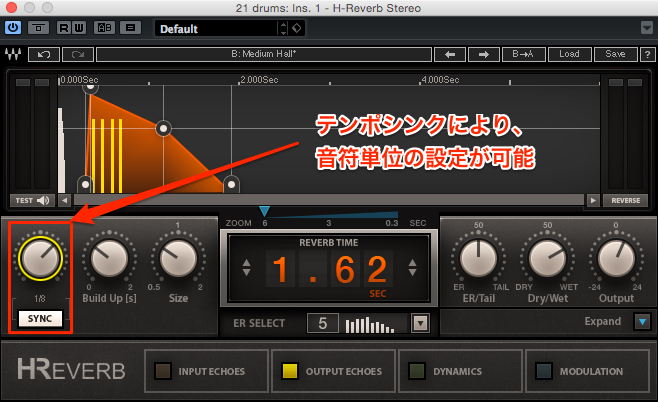
Task: Click the Redo arrow button
Action: [78, 55]
